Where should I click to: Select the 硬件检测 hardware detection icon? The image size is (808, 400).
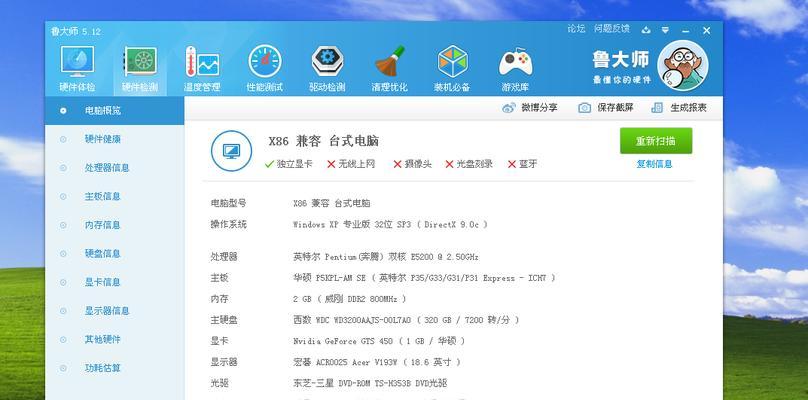click(x=140, y=62)
